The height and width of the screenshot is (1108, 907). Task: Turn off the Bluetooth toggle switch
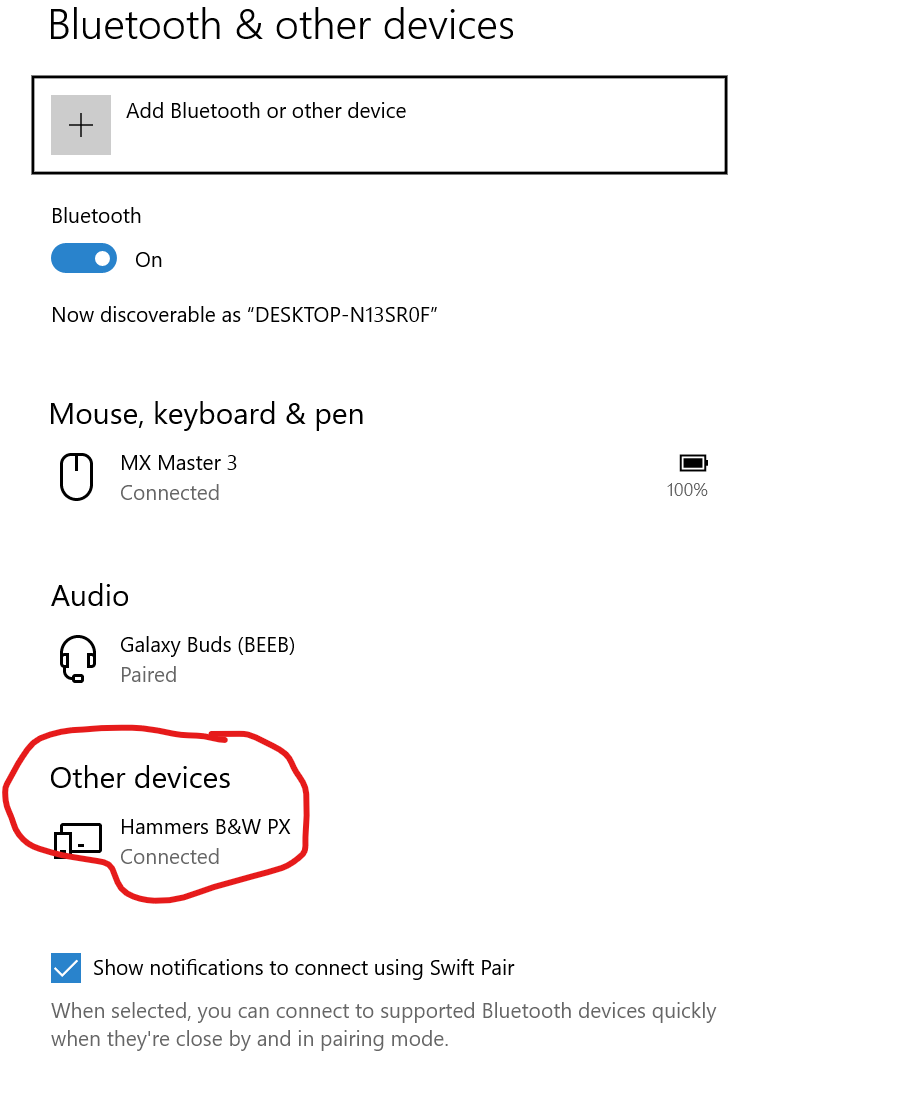tap(84, 259)
